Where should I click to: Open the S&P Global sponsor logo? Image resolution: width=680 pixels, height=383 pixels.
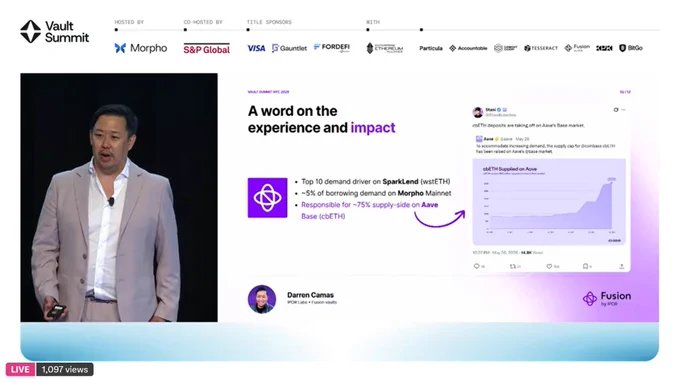pyautogui.click(x=206, y=49)
